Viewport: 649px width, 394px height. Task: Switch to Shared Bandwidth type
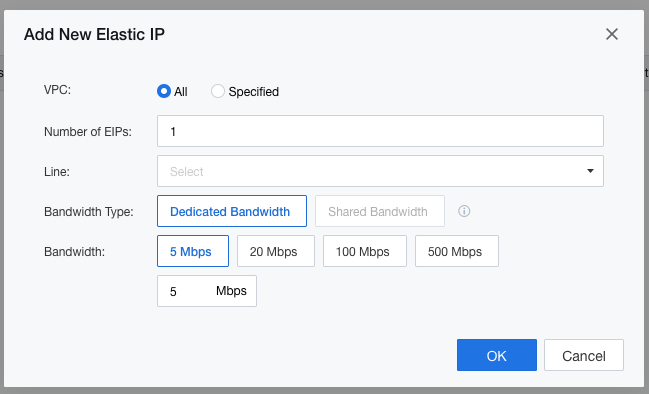[380, 211]
